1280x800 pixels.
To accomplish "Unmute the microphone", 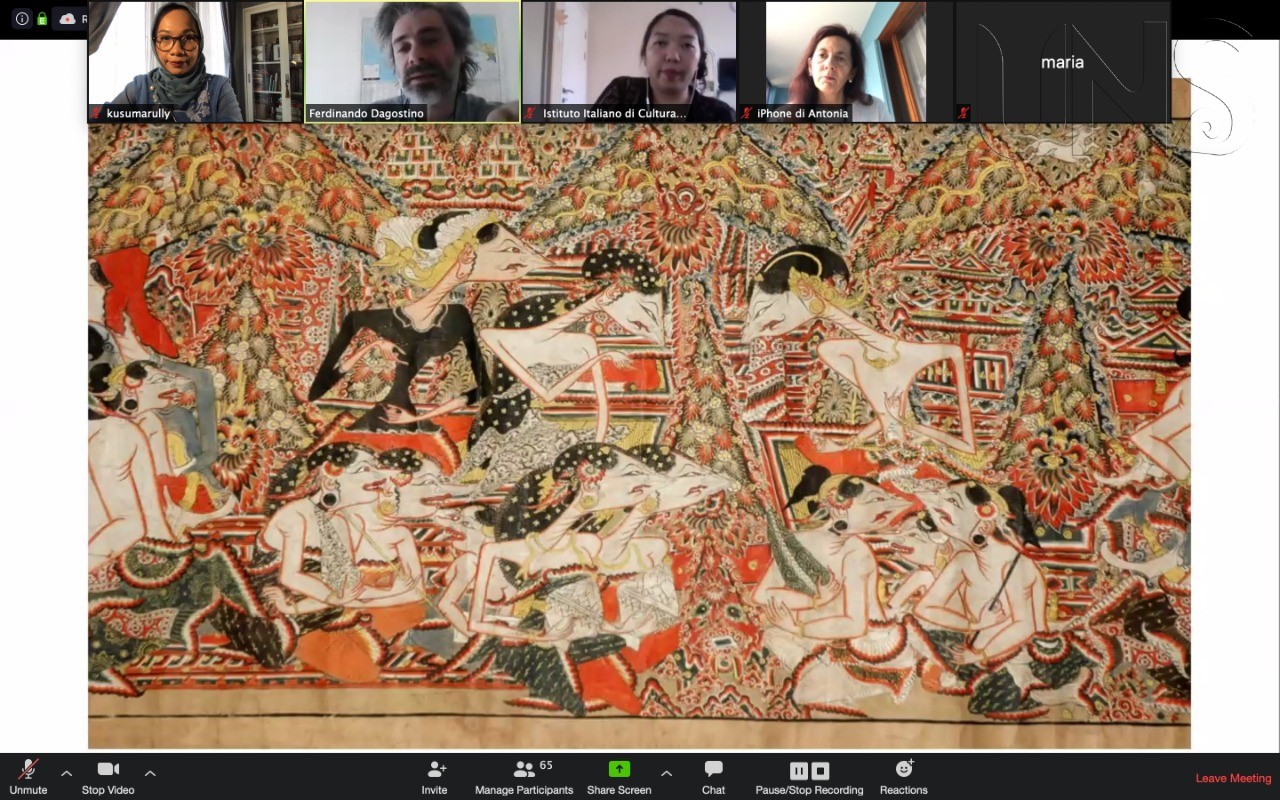I will 28,775.
